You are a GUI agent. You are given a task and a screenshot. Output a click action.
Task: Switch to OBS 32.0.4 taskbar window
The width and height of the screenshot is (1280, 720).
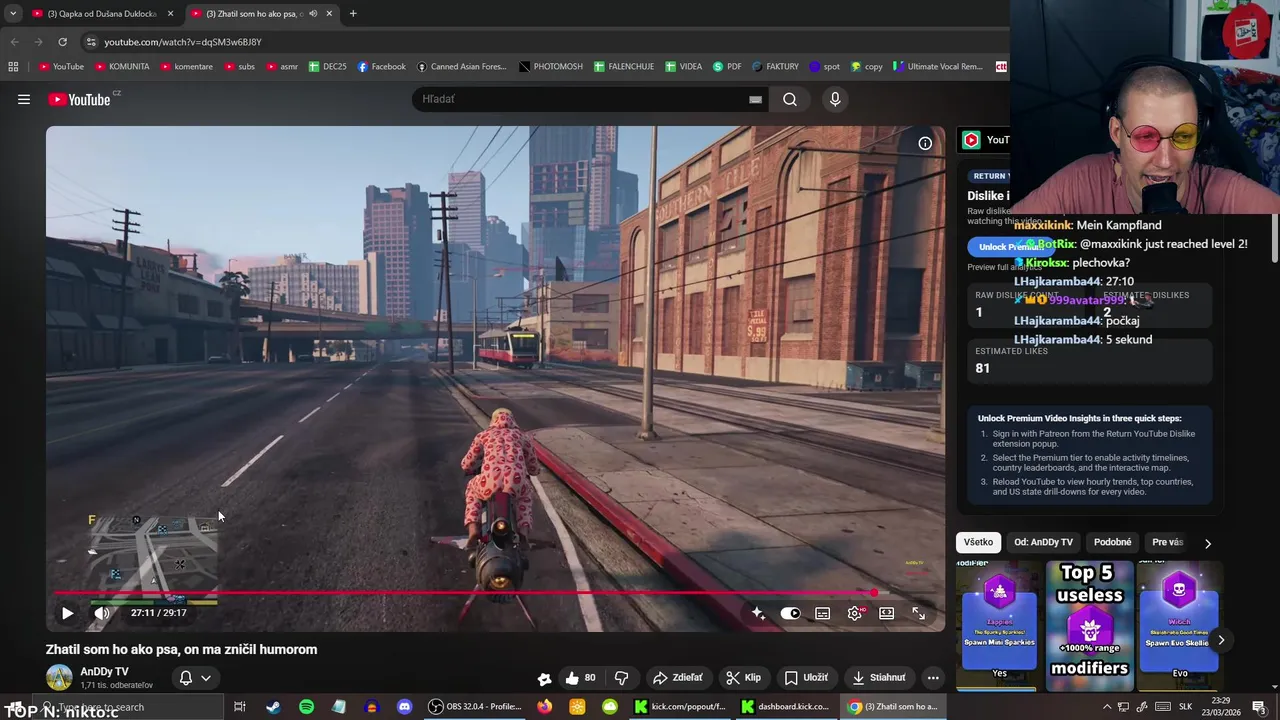[476, 707]
